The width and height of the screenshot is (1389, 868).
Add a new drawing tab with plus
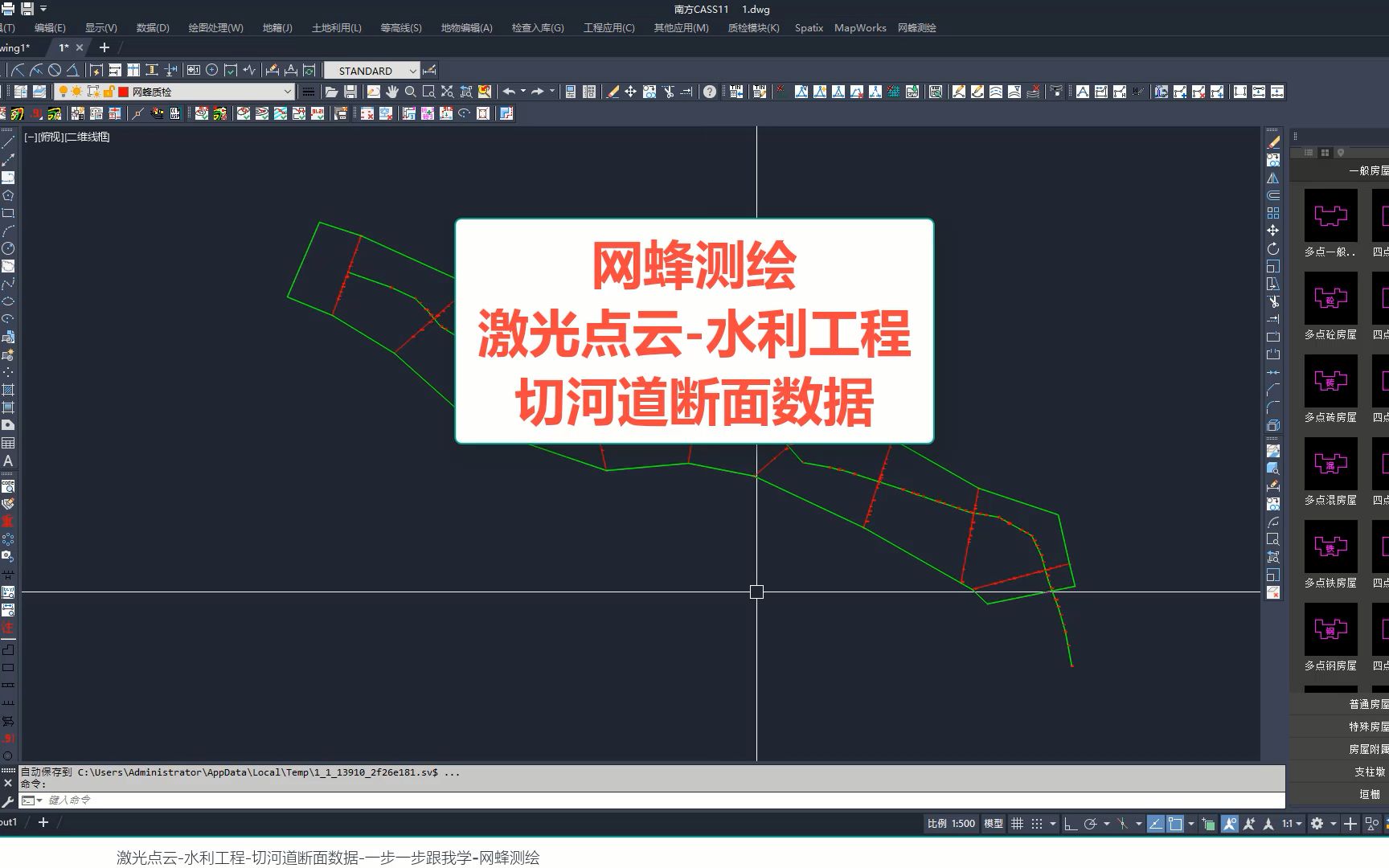[104, 47]
